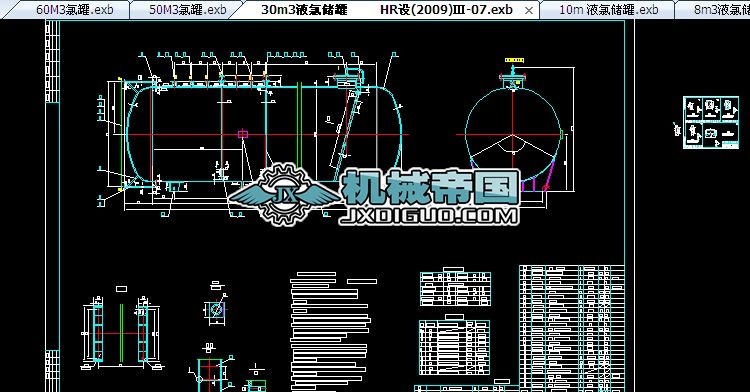Select the yellow label above the end view nozzle

tap(514, 61)
